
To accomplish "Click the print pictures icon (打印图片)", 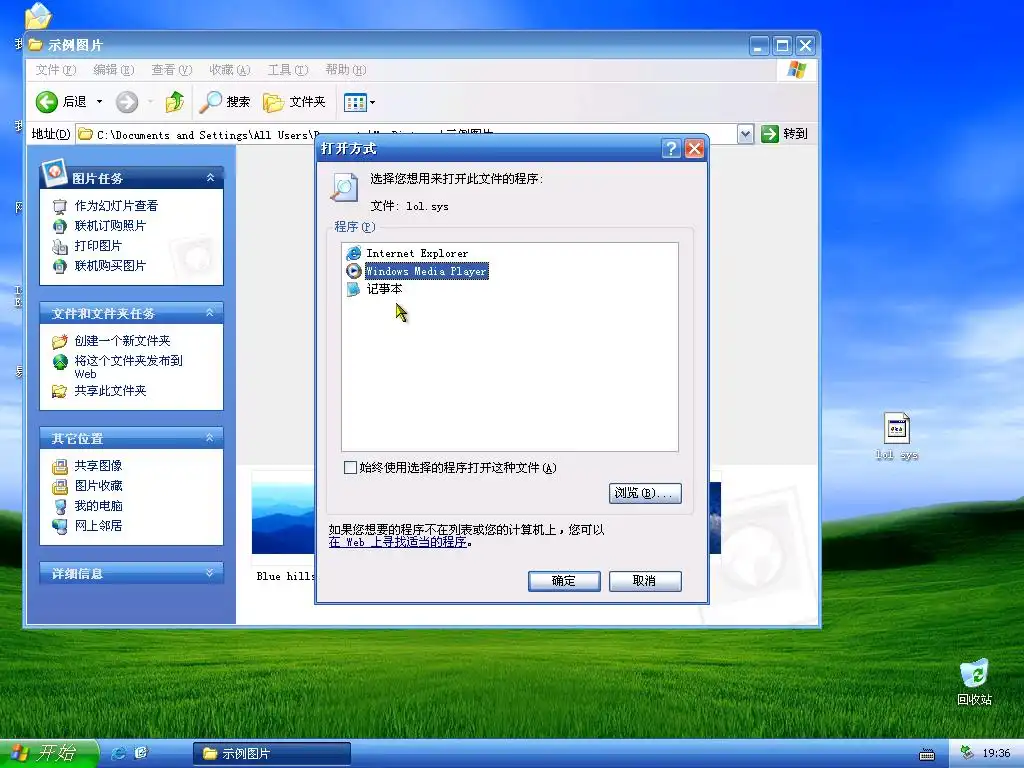I will coord(59,246).
